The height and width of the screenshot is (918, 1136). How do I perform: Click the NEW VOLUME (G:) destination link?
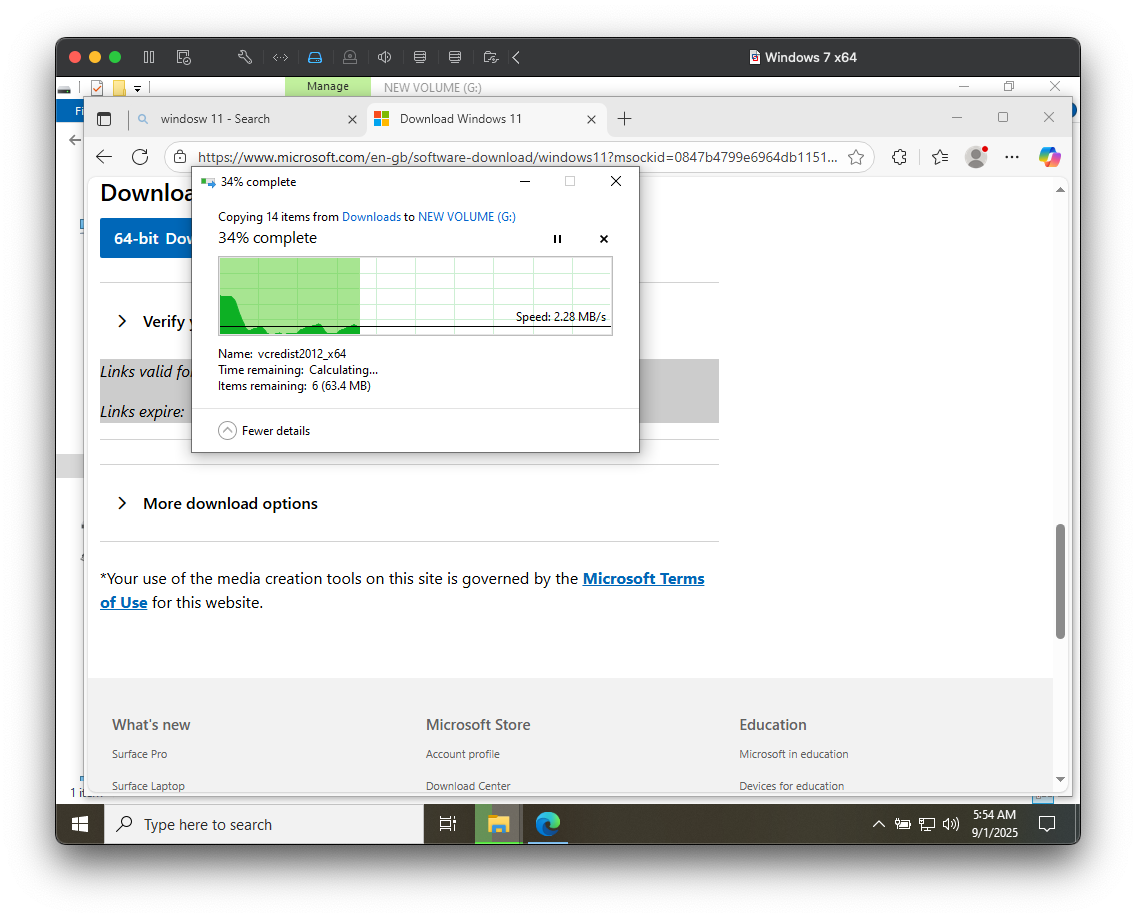point(467,217)
